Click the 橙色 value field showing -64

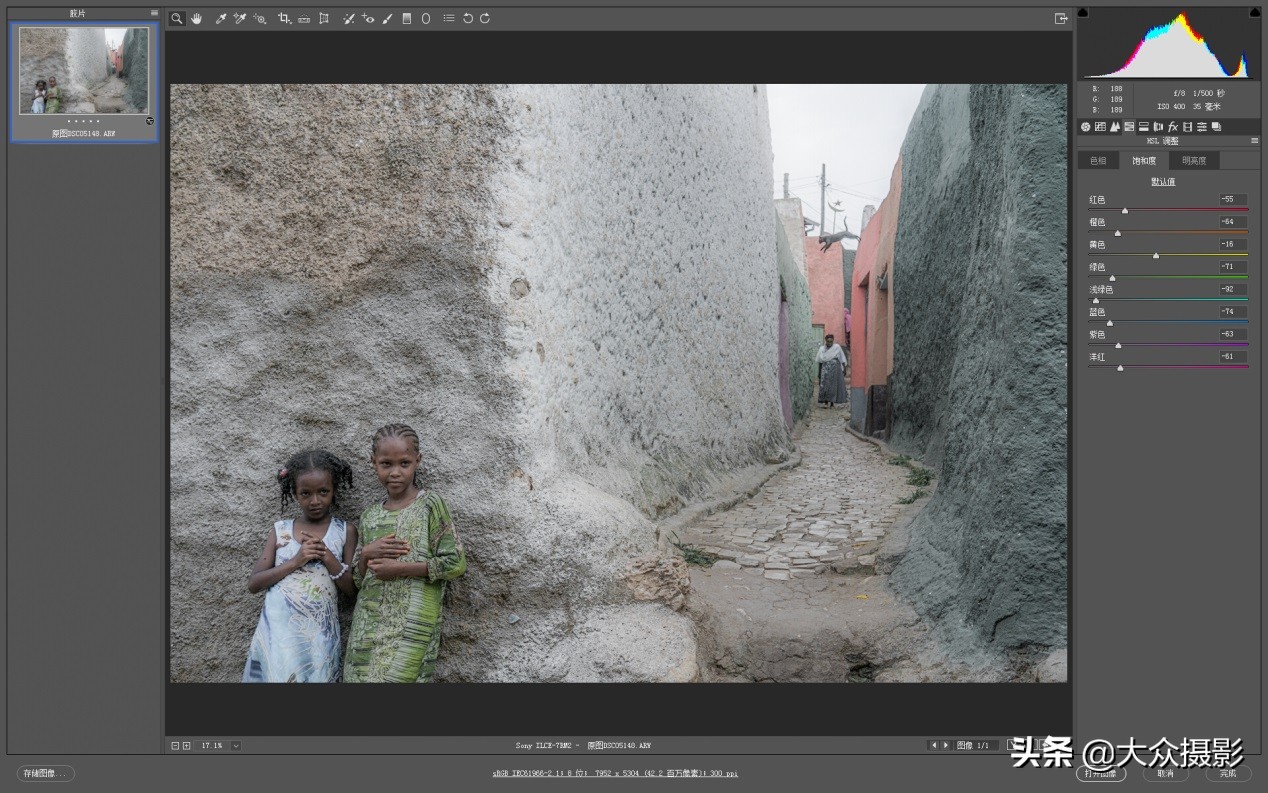1233,221
